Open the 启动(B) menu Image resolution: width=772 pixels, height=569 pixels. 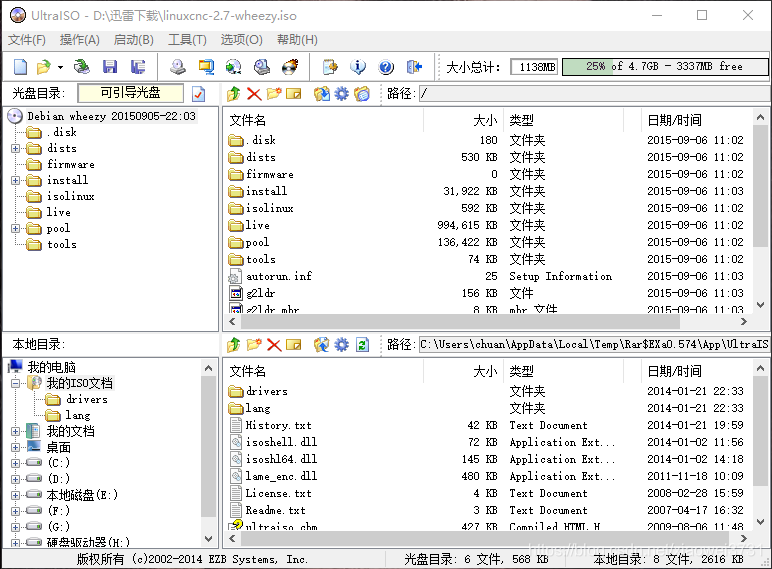tap(133, 39)
